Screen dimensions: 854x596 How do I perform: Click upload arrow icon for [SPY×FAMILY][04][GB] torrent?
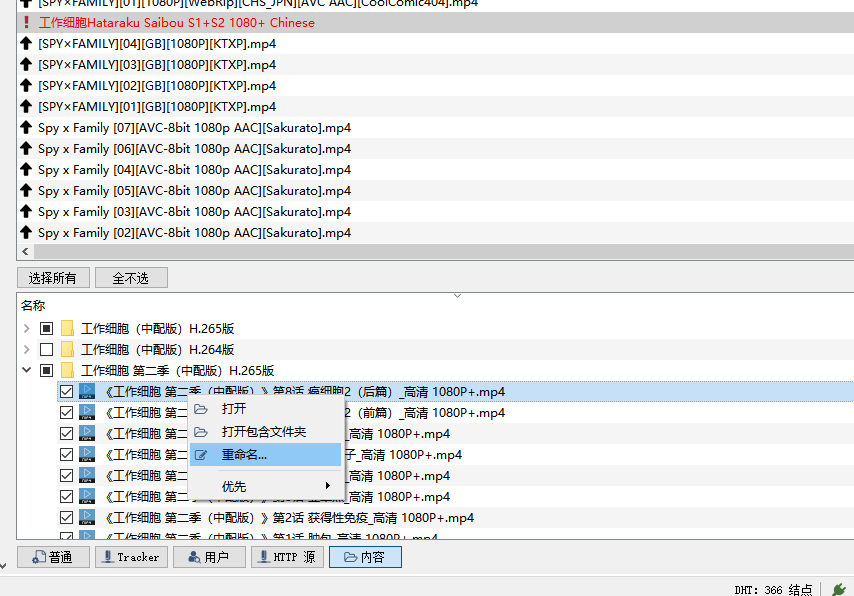[x=26, y=44]
